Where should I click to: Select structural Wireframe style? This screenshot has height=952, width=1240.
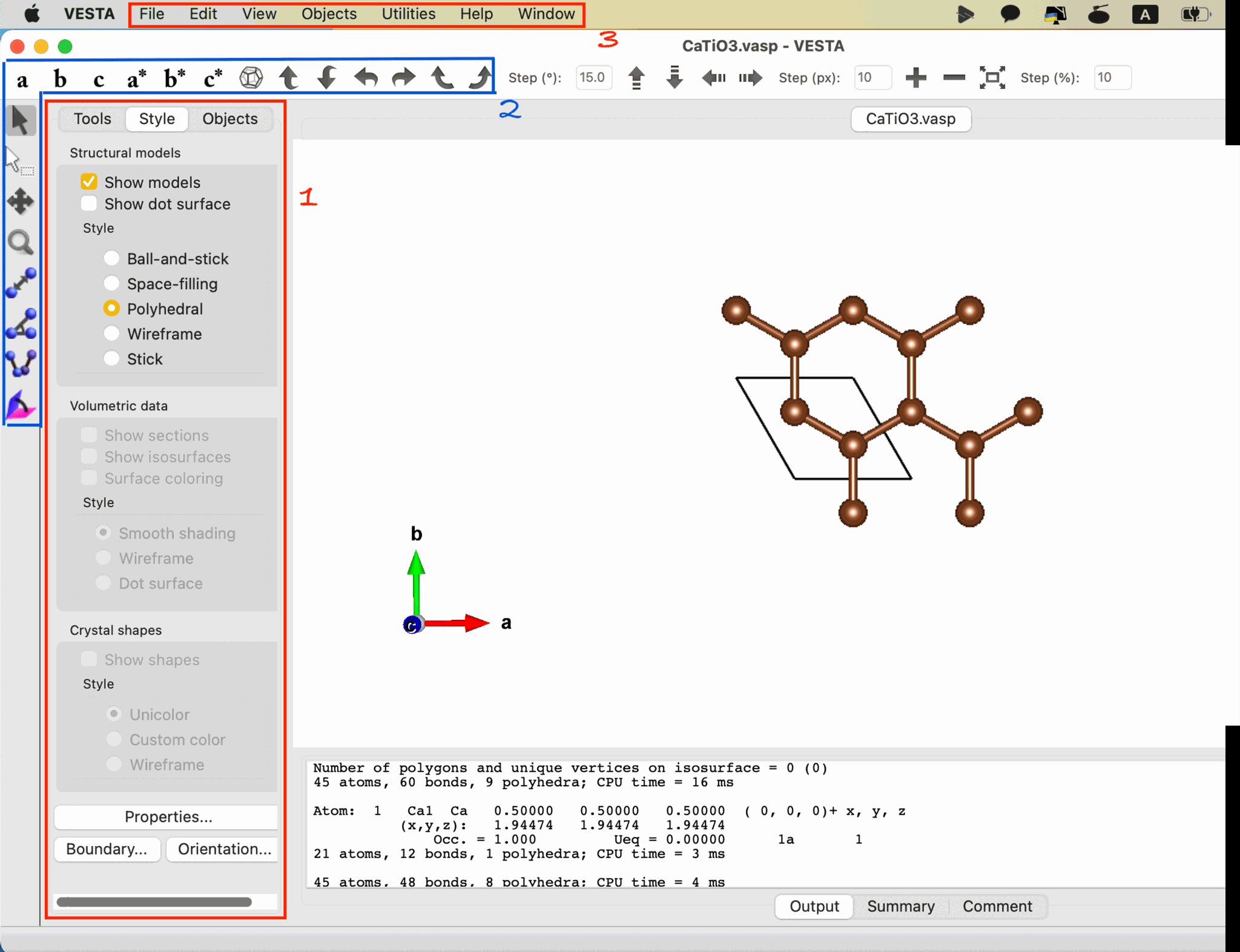tap(111, 333)
